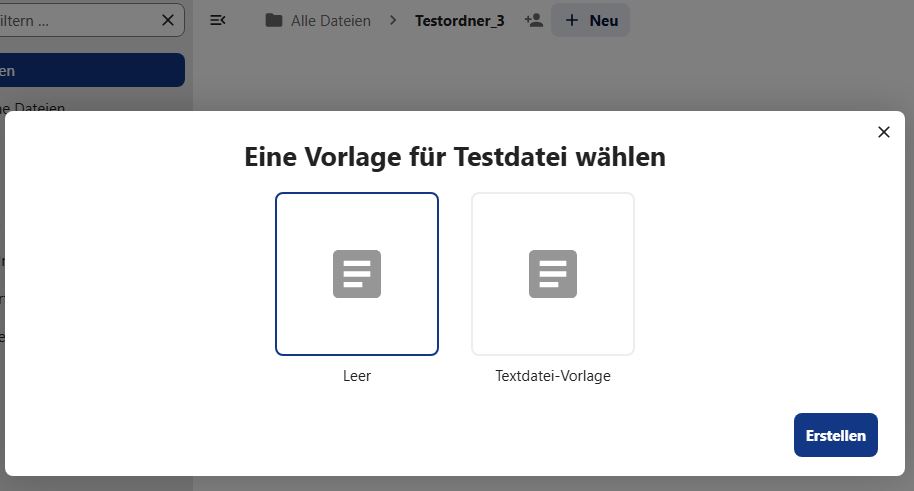This screenshot has height=491, width=914.
Task: Click the breadcrumb chevron after Alle Dateien
Action: 393,20
